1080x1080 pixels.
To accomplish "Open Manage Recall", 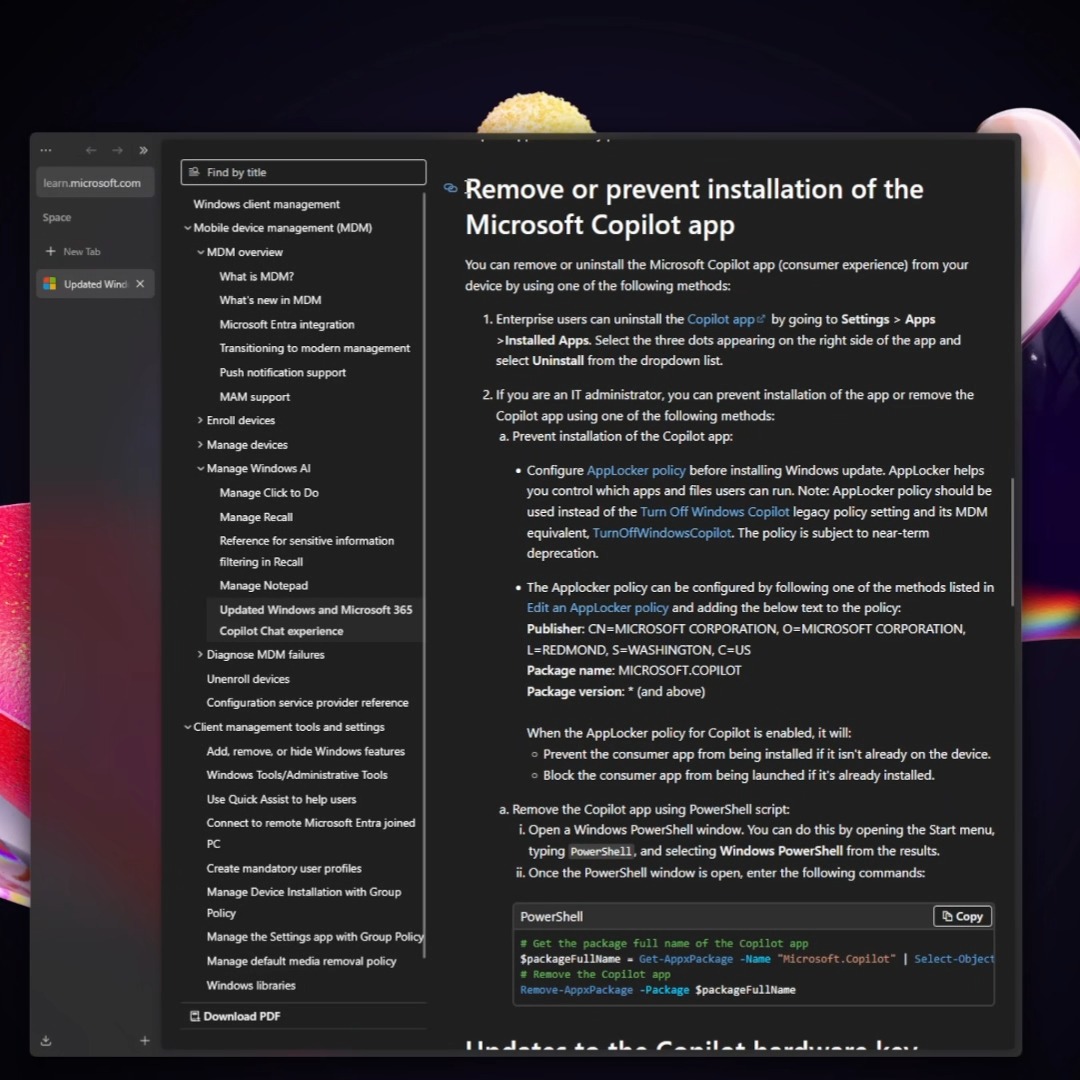I will 256,517.
